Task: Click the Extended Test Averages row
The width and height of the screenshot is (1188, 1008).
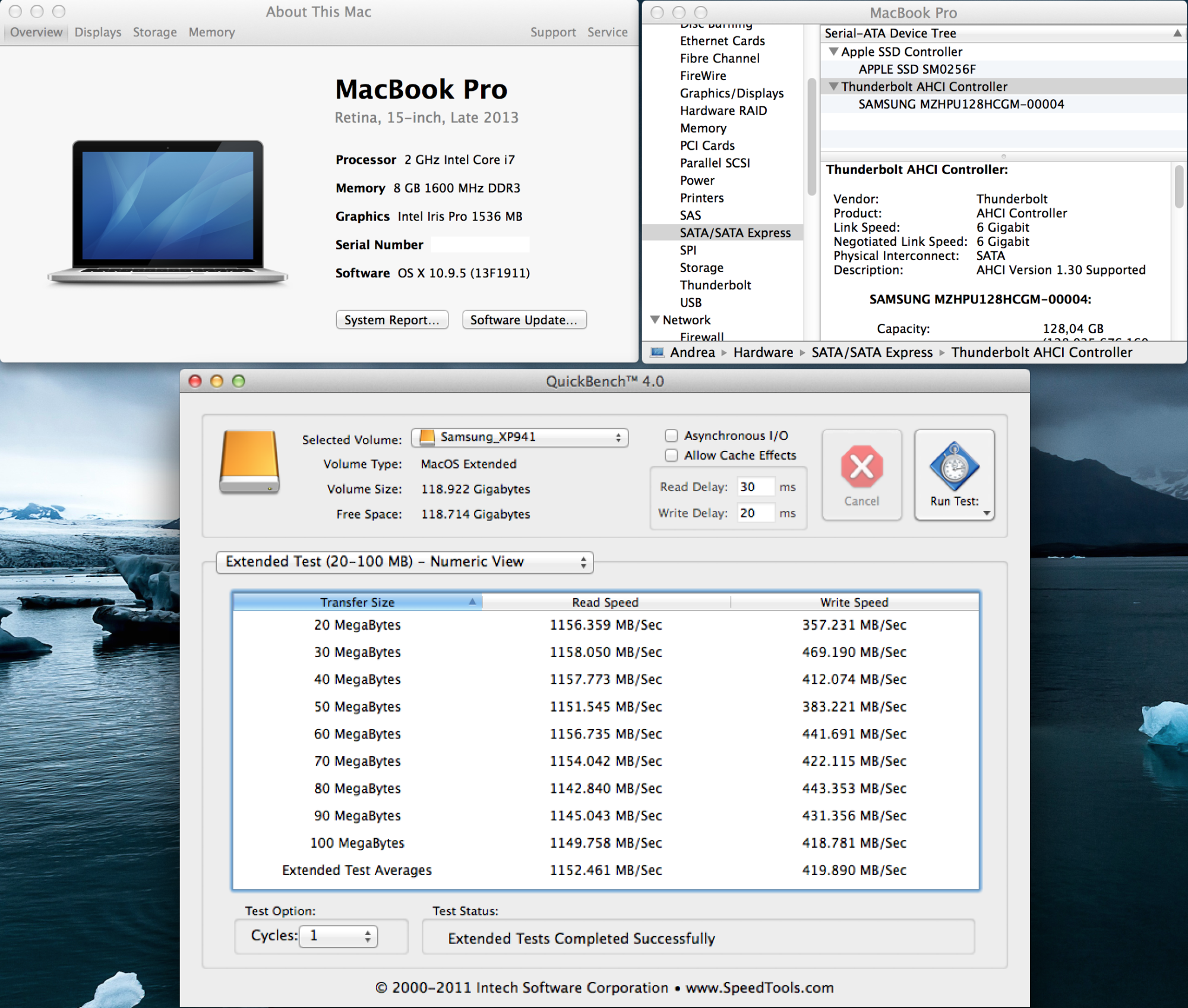Action: tap(605, 870)
